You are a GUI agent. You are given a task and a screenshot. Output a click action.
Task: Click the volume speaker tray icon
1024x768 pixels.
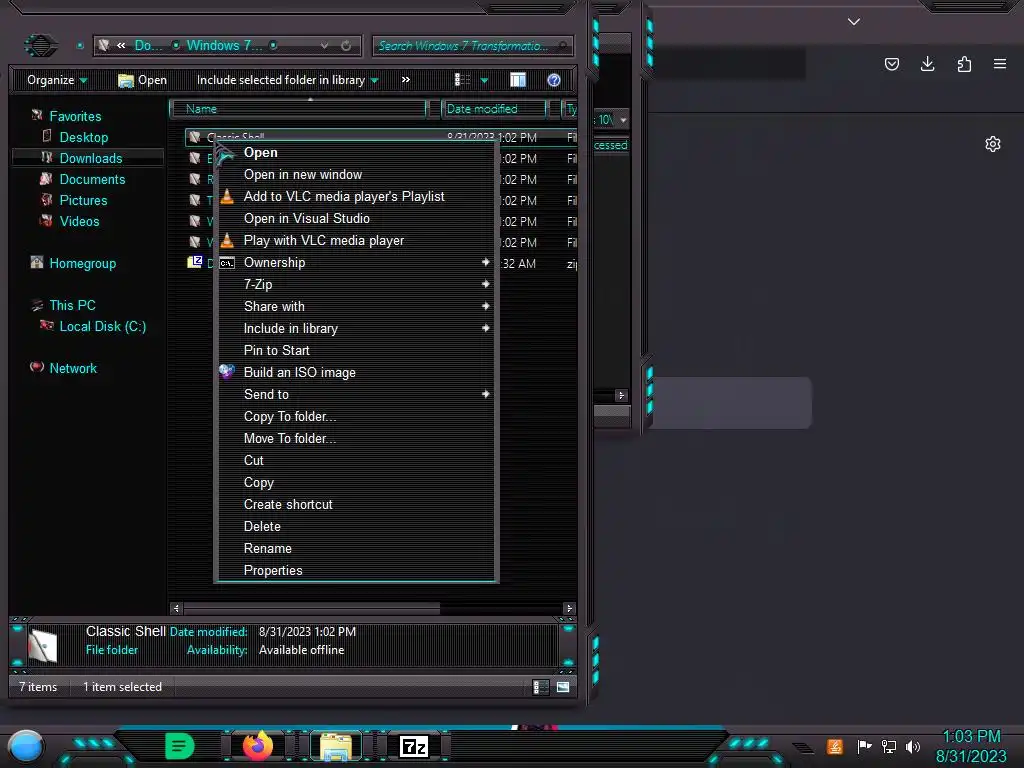[x=912, y=746]
